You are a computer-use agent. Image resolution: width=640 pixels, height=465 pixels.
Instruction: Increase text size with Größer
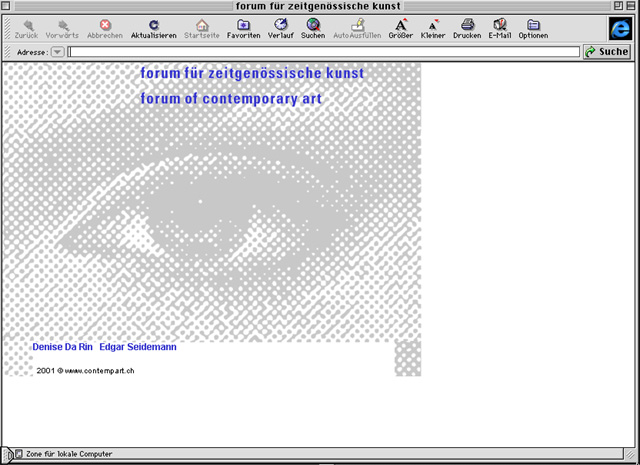[x=400, y=24]
